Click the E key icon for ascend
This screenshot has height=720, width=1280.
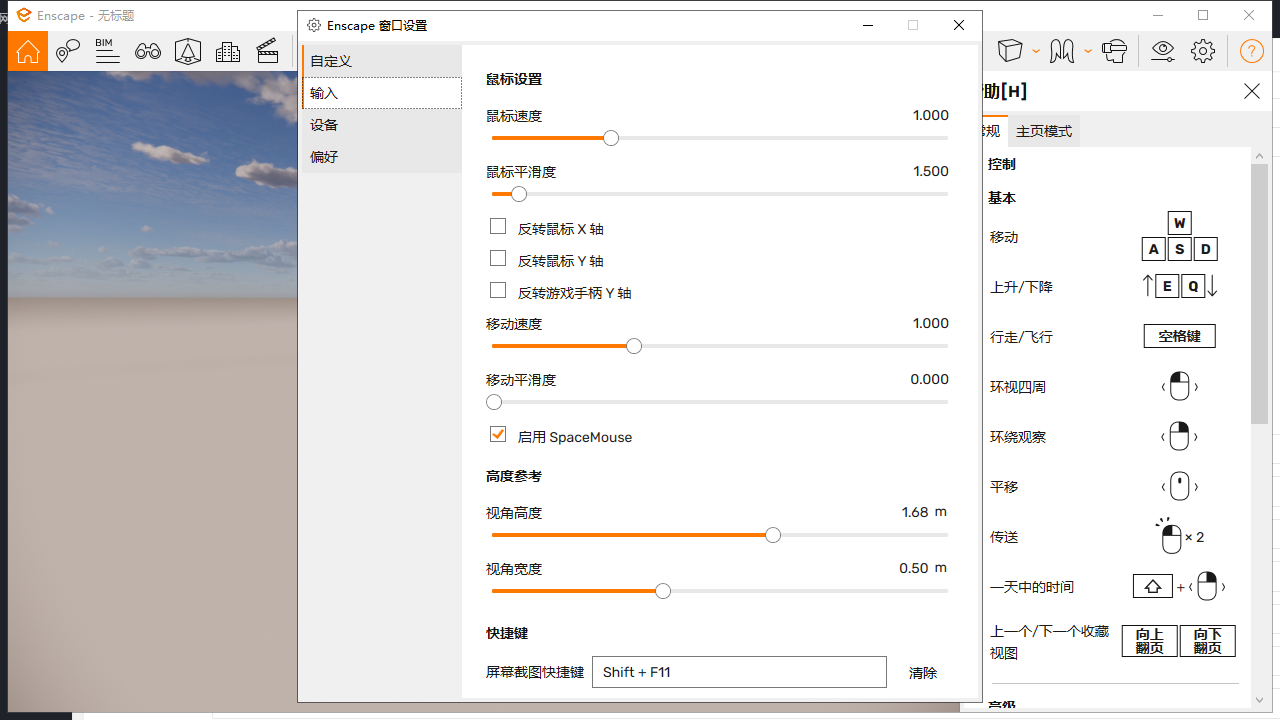pyautogui.click(x=1167, y=287)
